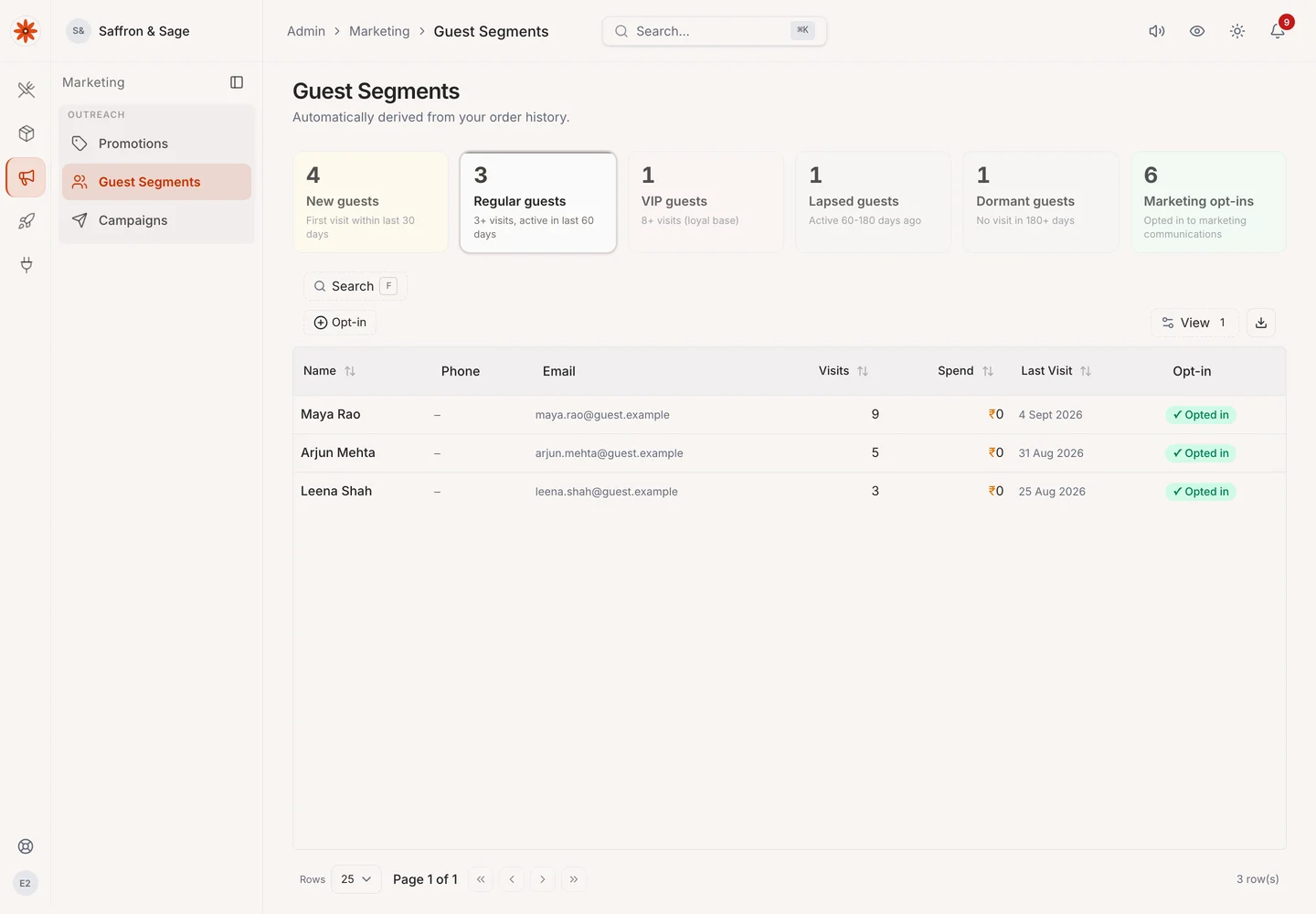Image resolution: width=1316 pixels, height=914 pixels.
Task: Open the Saffron & Sage workspace switcher
Action: [x=129, y=31]
